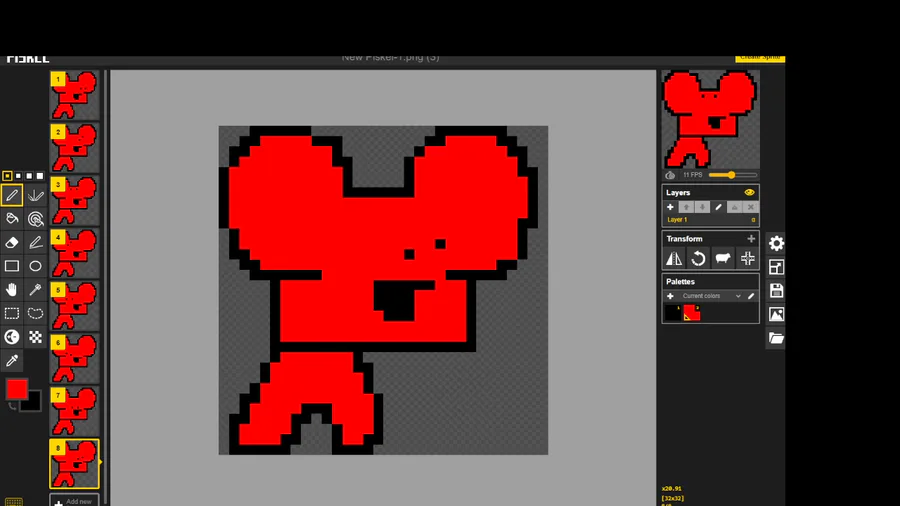Select frame 2 thumbnail
Screen dimensions: 900x506
[x=74, y=148]
